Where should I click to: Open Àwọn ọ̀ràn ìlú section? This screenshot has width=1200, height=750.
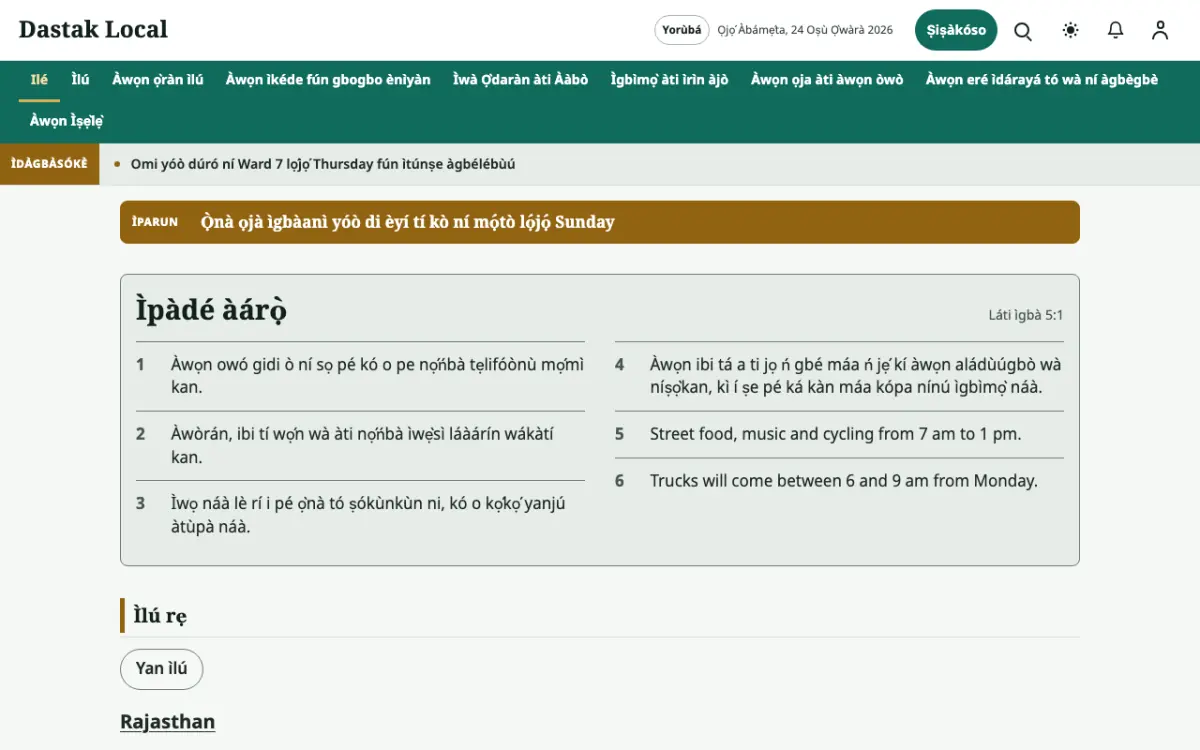tap(158, 80)
